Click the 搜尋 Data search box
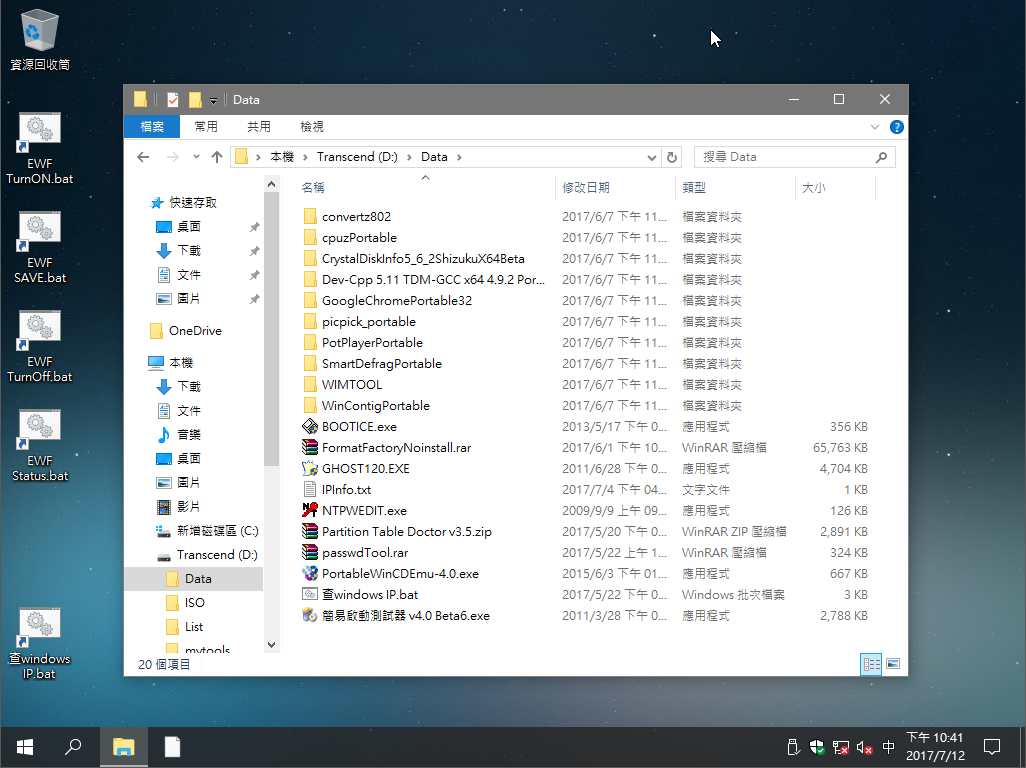The width and height of the screenshot is (1026, 768). pyautogui.click(x=785, y=157)
